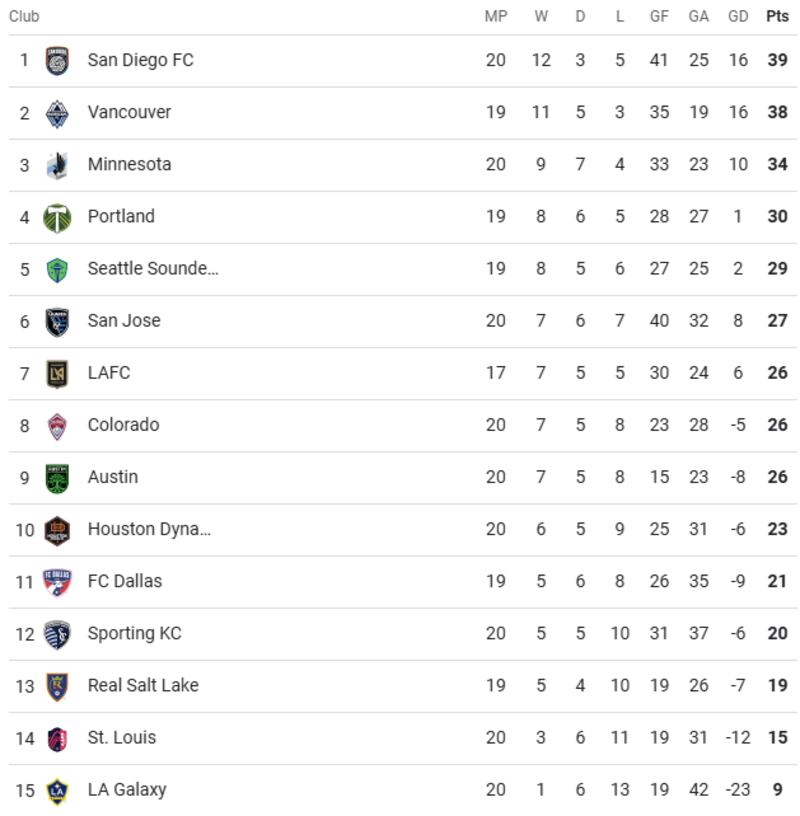Screen dimensions: 800x816
Task: Open the St. Louis team link
Action: 122,737
